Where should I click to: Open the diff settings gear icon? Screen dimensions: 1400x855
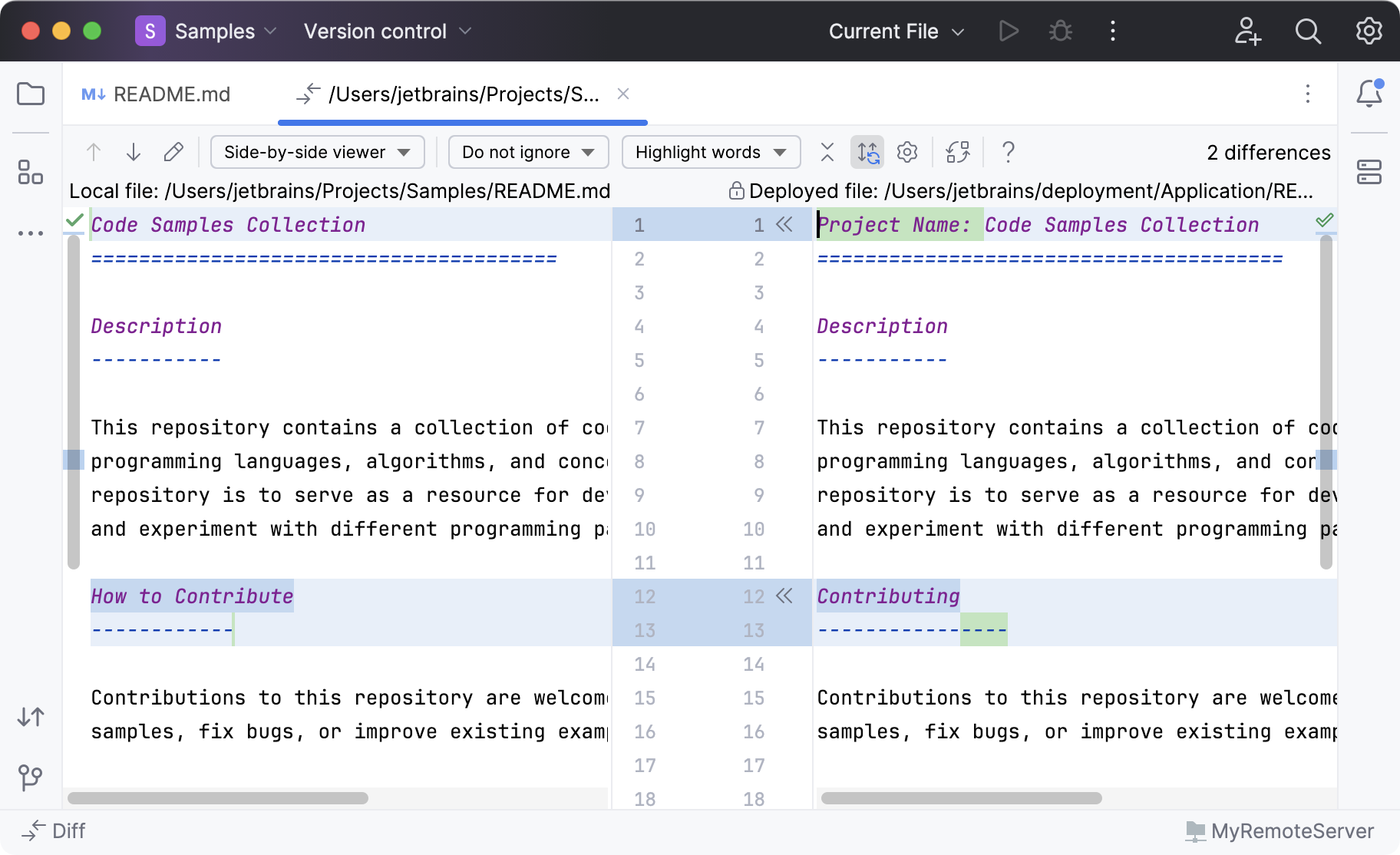907,152
